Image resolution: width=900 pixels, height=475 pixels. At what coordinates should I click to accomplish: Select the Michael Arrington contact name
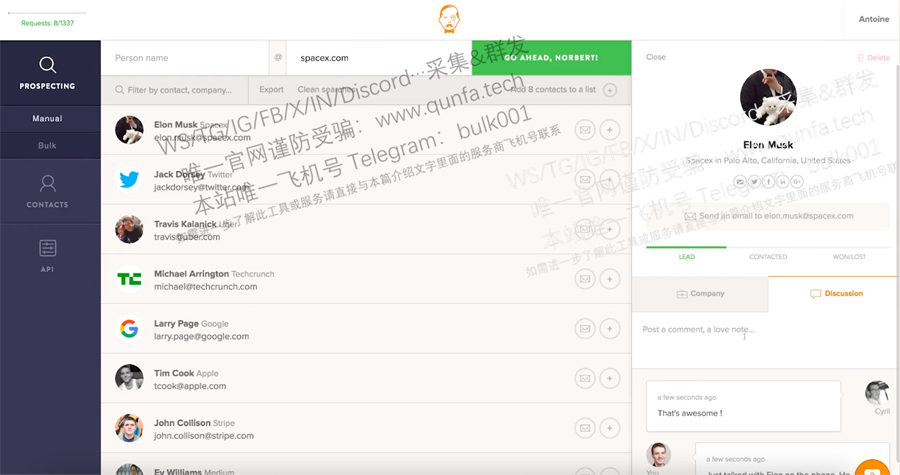(x=191, y=274)
